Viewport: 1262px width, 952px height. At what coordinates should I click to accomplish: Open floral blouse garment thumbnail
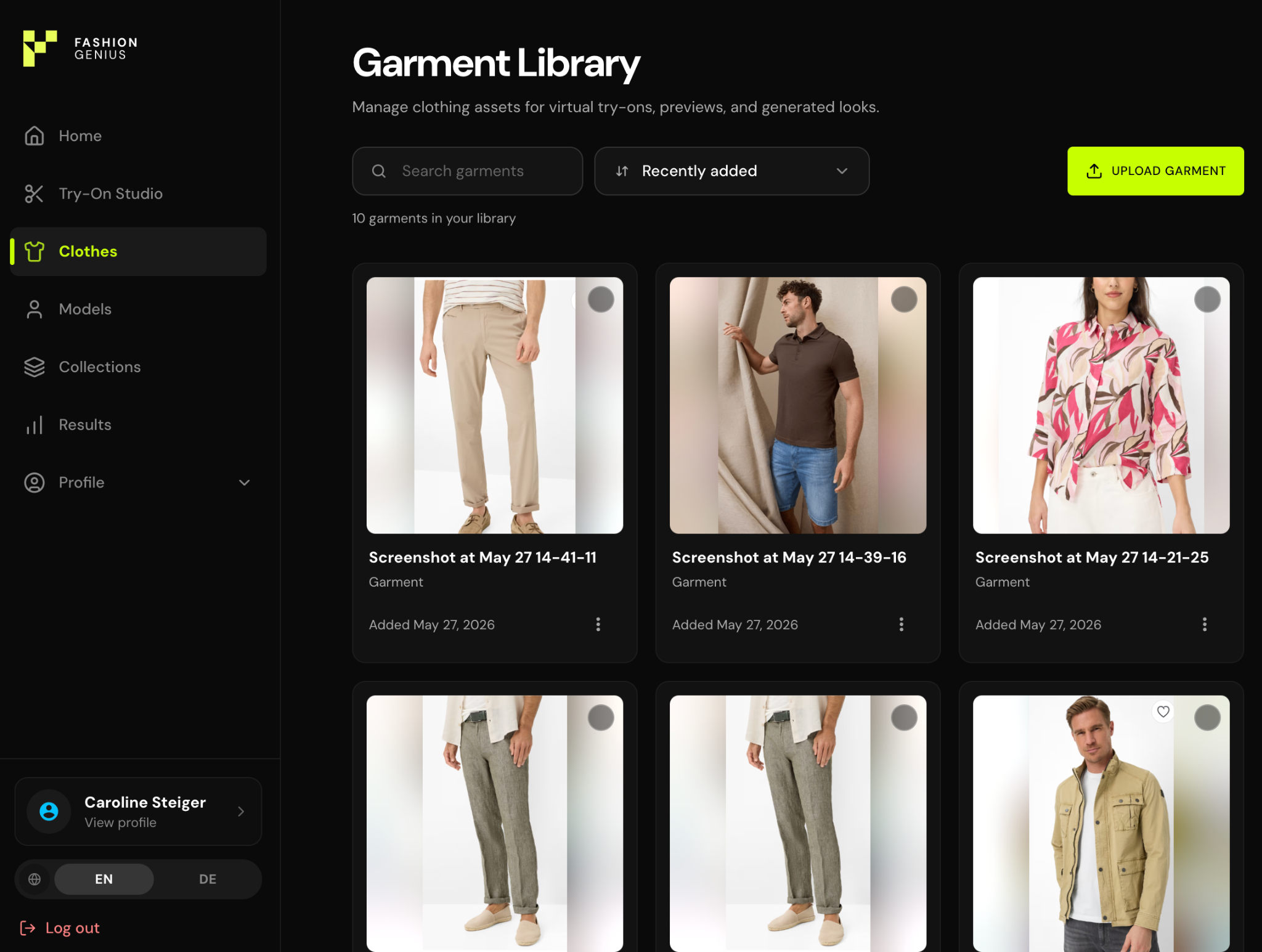(x=1101, y=405)
